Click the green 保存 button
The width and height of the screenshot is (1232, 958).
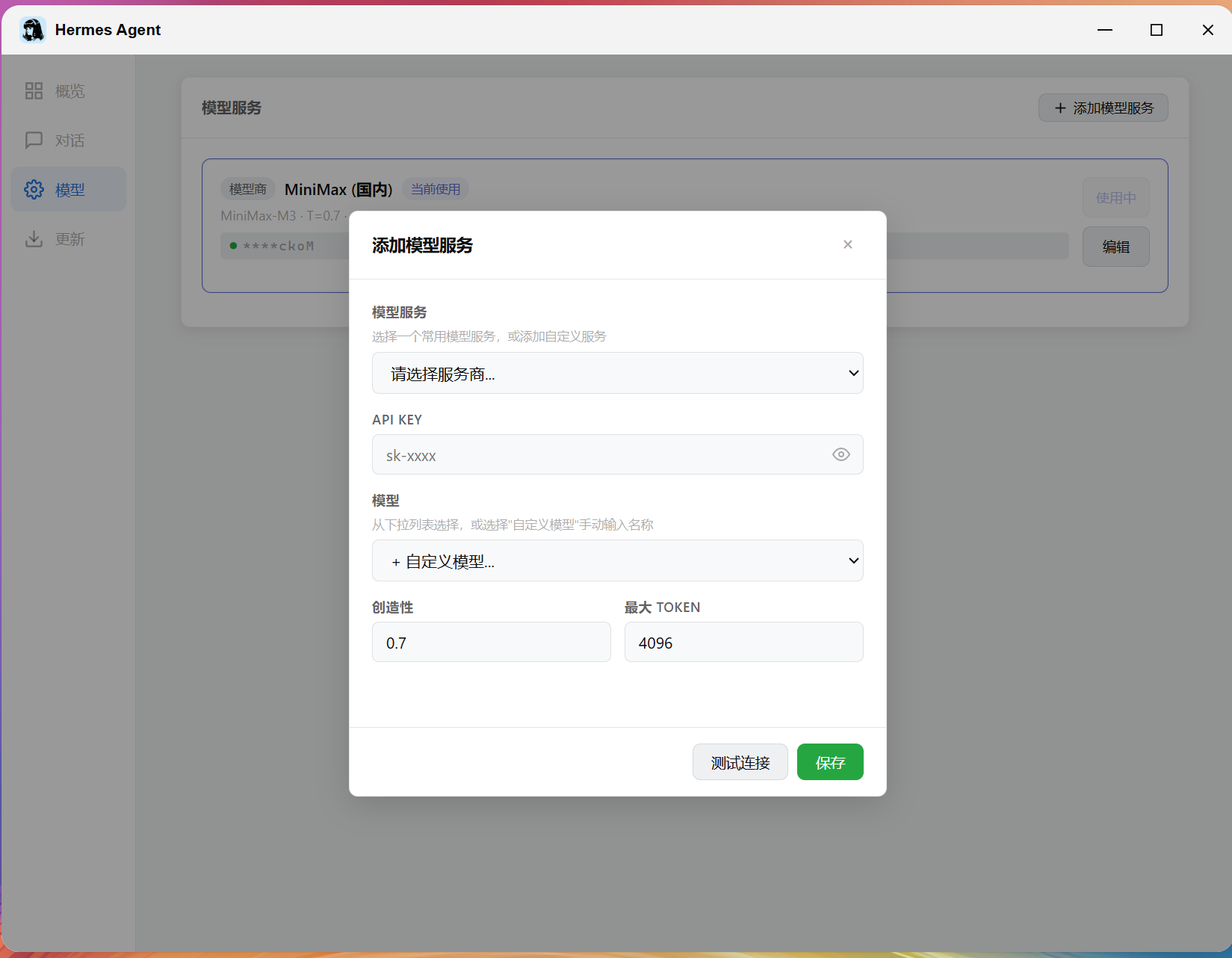point(830,762)
